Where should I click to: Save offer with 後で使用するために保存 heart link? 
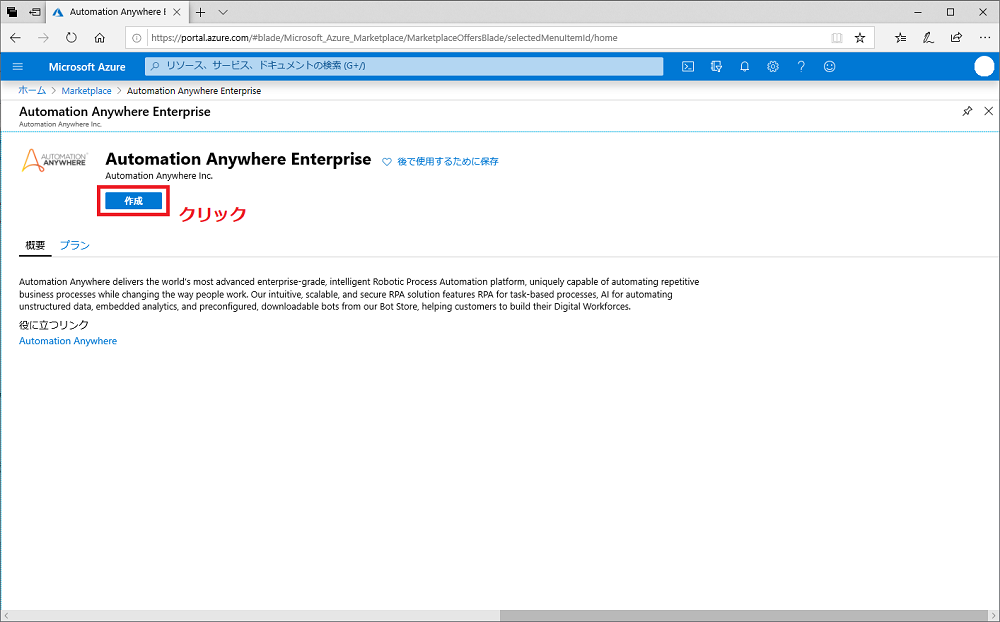click(440, 161)
